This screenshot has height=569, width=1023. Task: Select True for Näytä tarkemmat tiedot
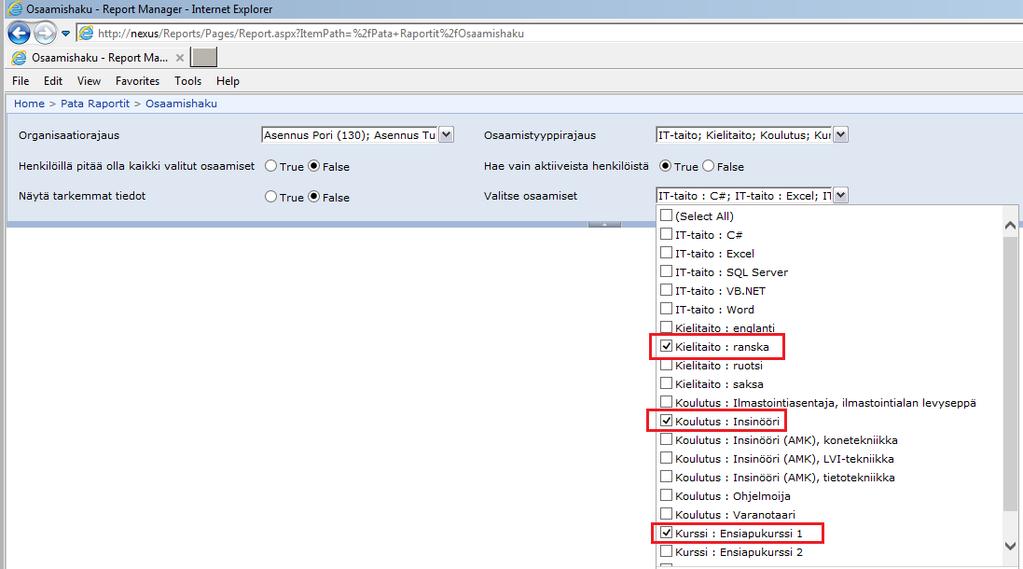coord(271,196)
